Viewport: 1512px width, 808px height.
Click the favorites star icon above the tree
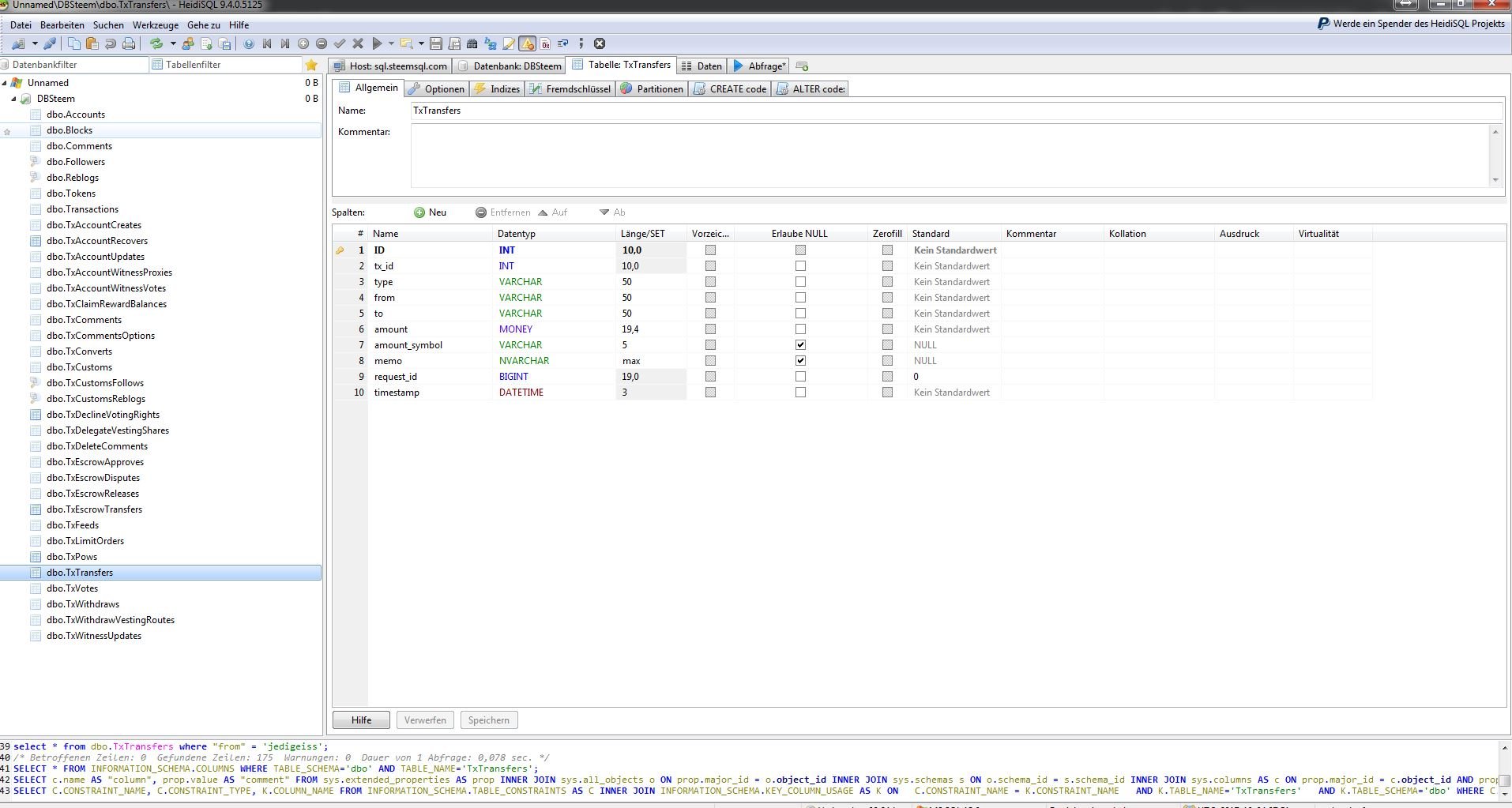click(311, 65)
